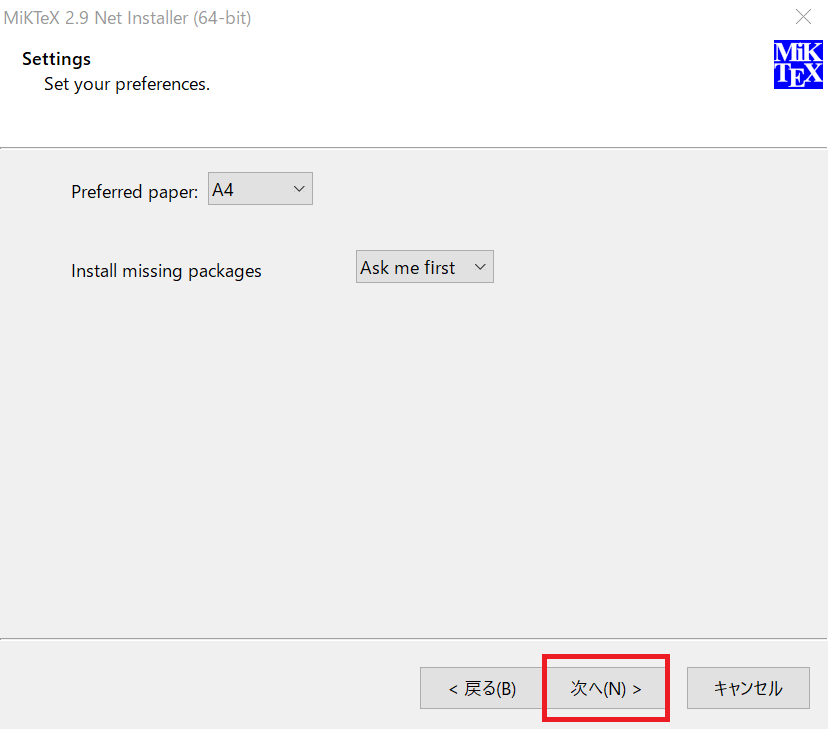Click the Preferred paper label

[x=135, y=192]
